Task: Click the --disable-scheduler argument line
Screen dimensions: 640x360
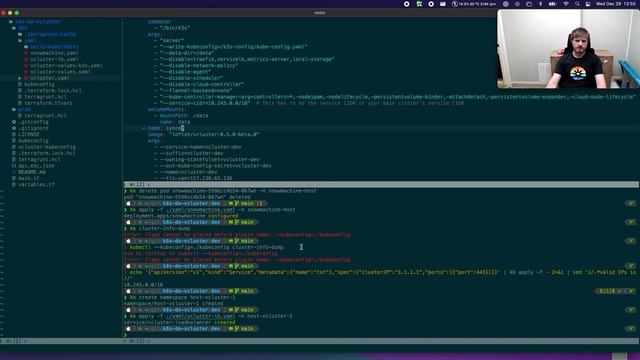Action: pyautogui.click(x=189, y=78)
